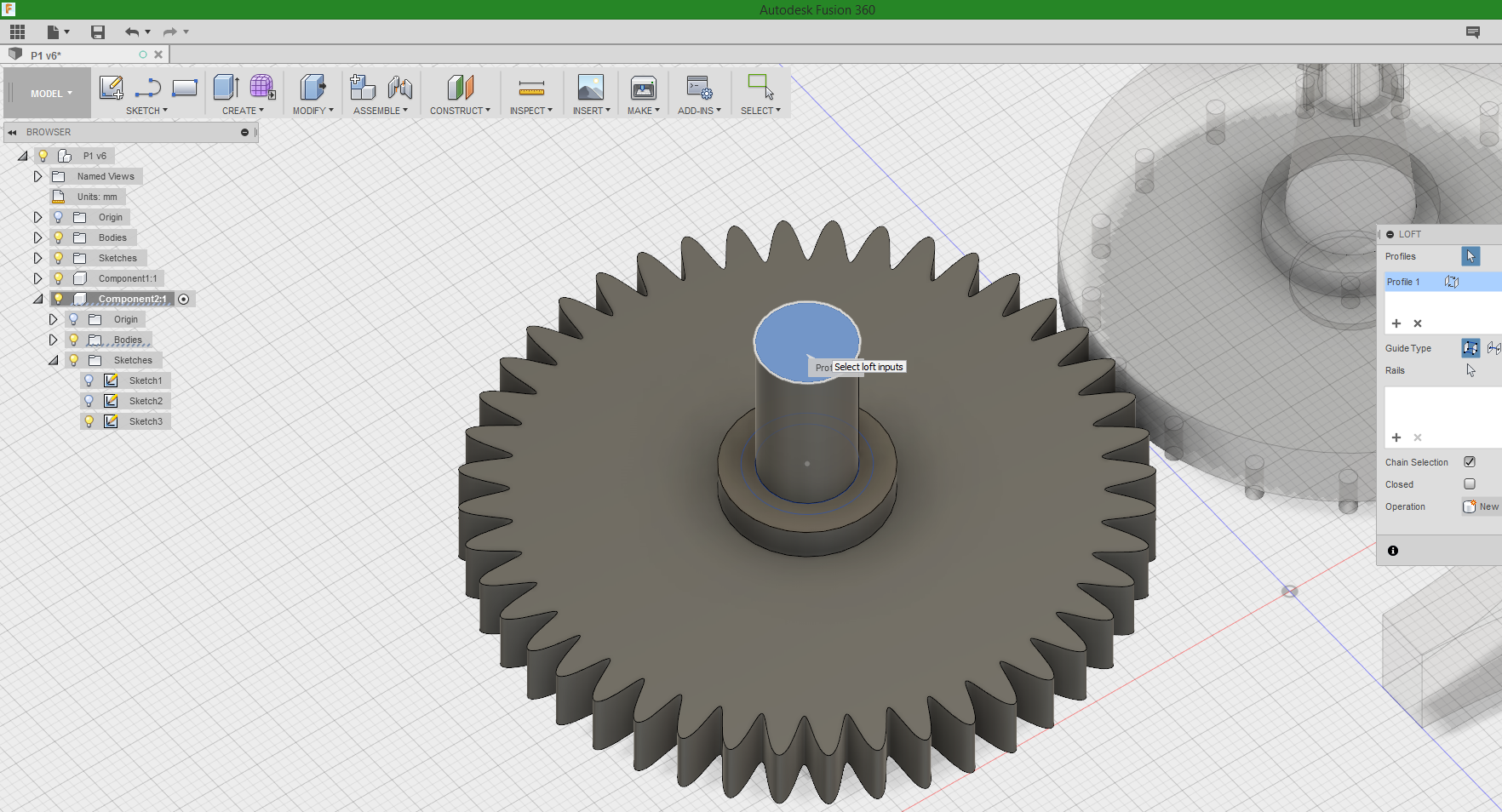Open the Undo history dropdown arrow
This screenshot has width=1502, height=812.
tap(148, 32)
